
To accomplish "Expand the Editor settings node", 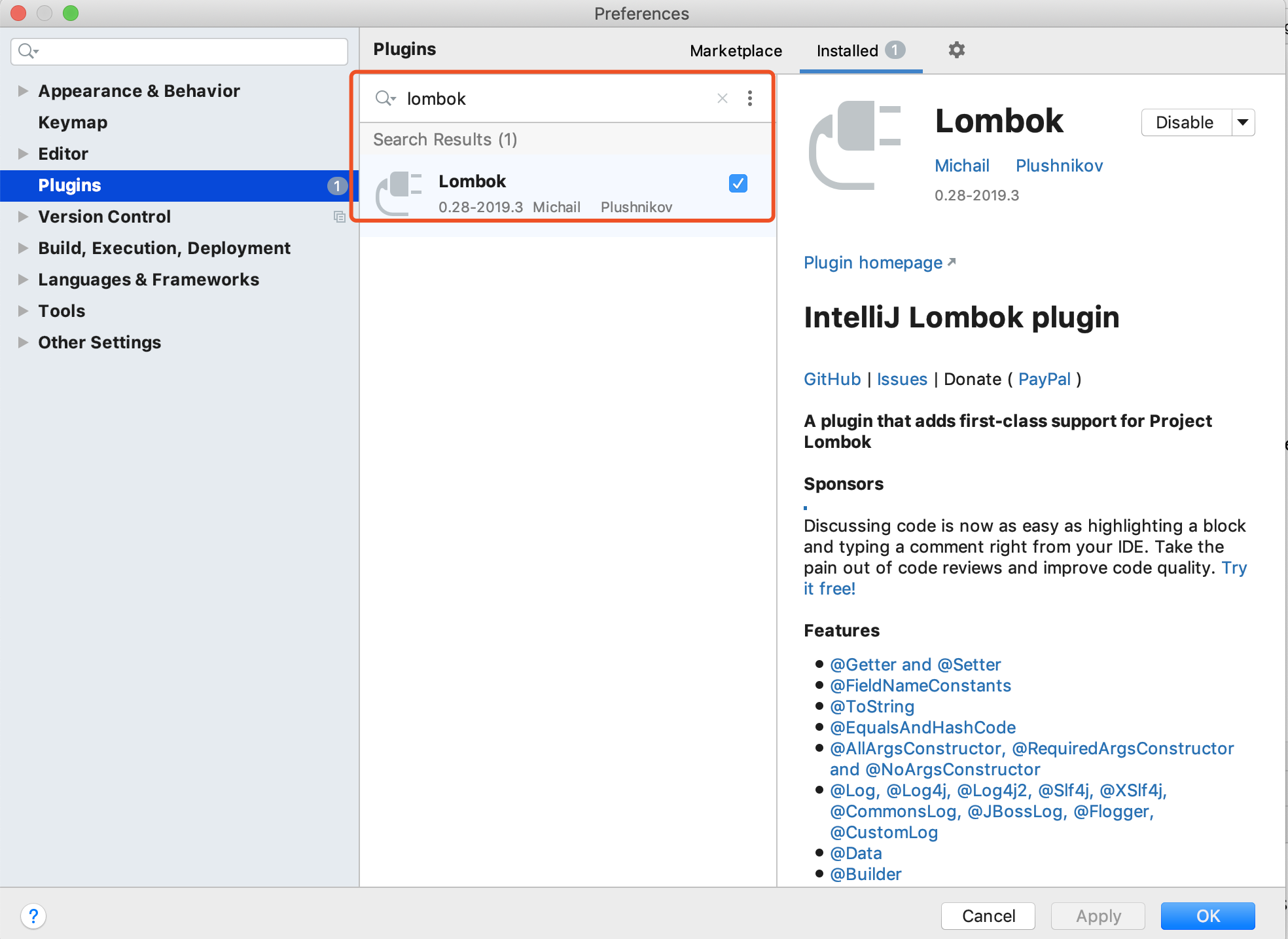I will [x=23, y=154].
